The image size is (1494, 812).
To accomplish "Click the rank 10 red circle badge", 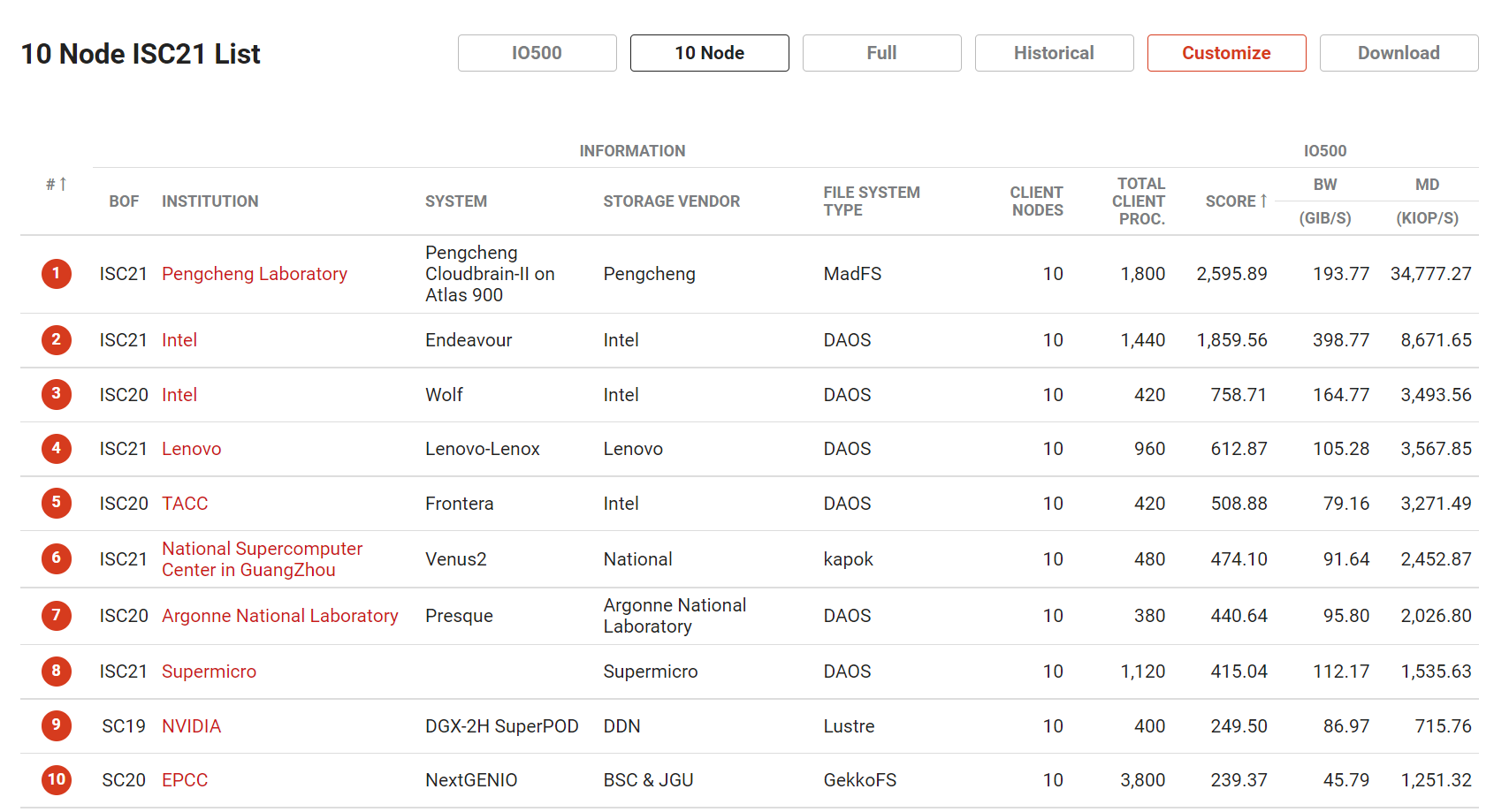I will [57, 779].
